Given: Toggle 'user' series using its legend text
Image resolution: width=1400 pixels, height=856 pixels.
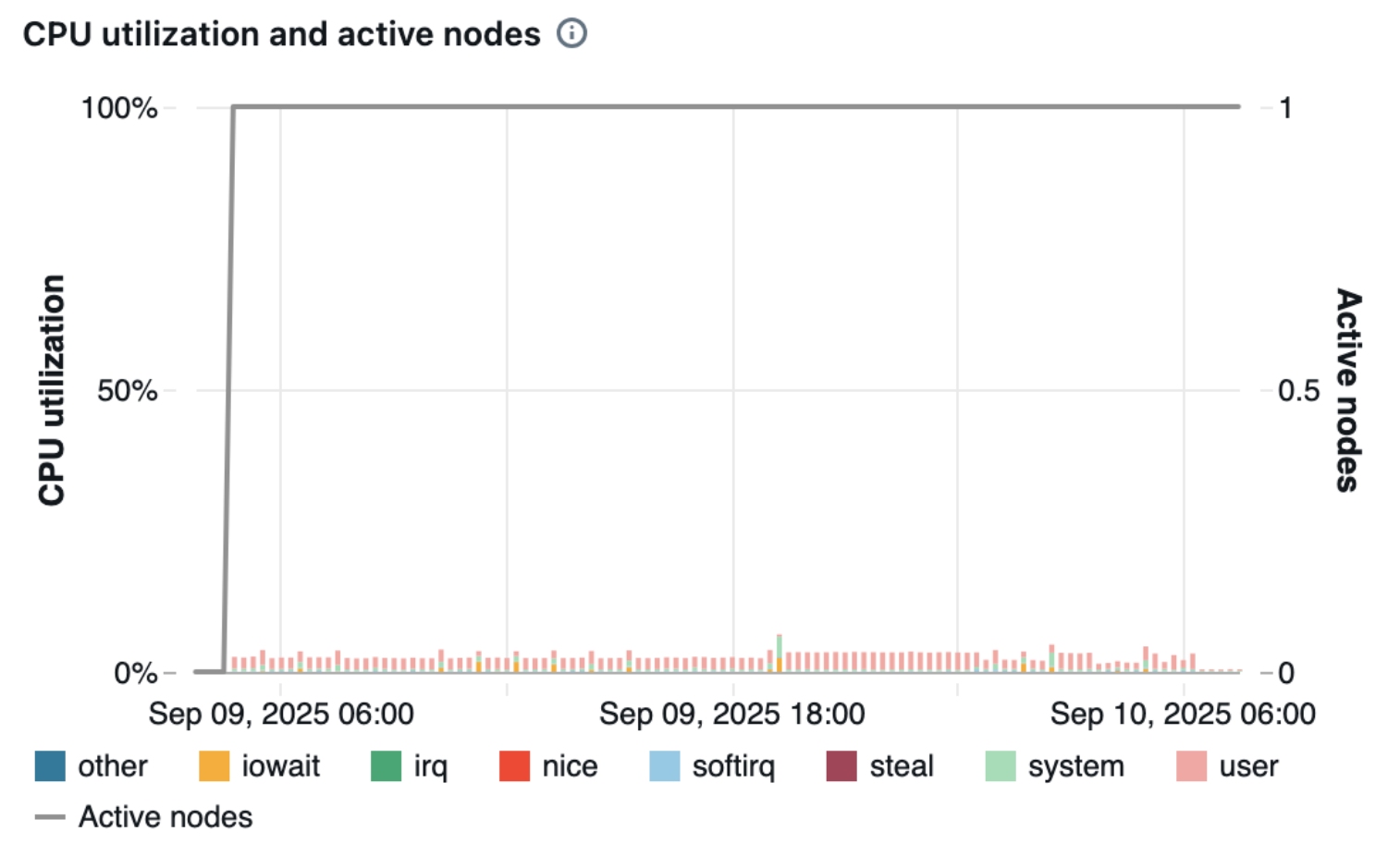Looking at the screenshot, I should click(1248, 766).
